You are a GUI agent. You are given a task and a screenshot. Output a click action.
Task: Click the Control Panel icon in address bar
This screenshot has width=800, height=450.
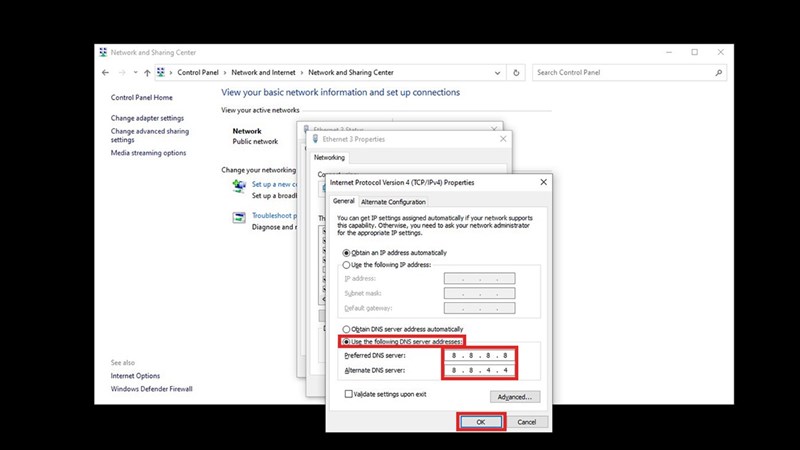click(161, 72)
